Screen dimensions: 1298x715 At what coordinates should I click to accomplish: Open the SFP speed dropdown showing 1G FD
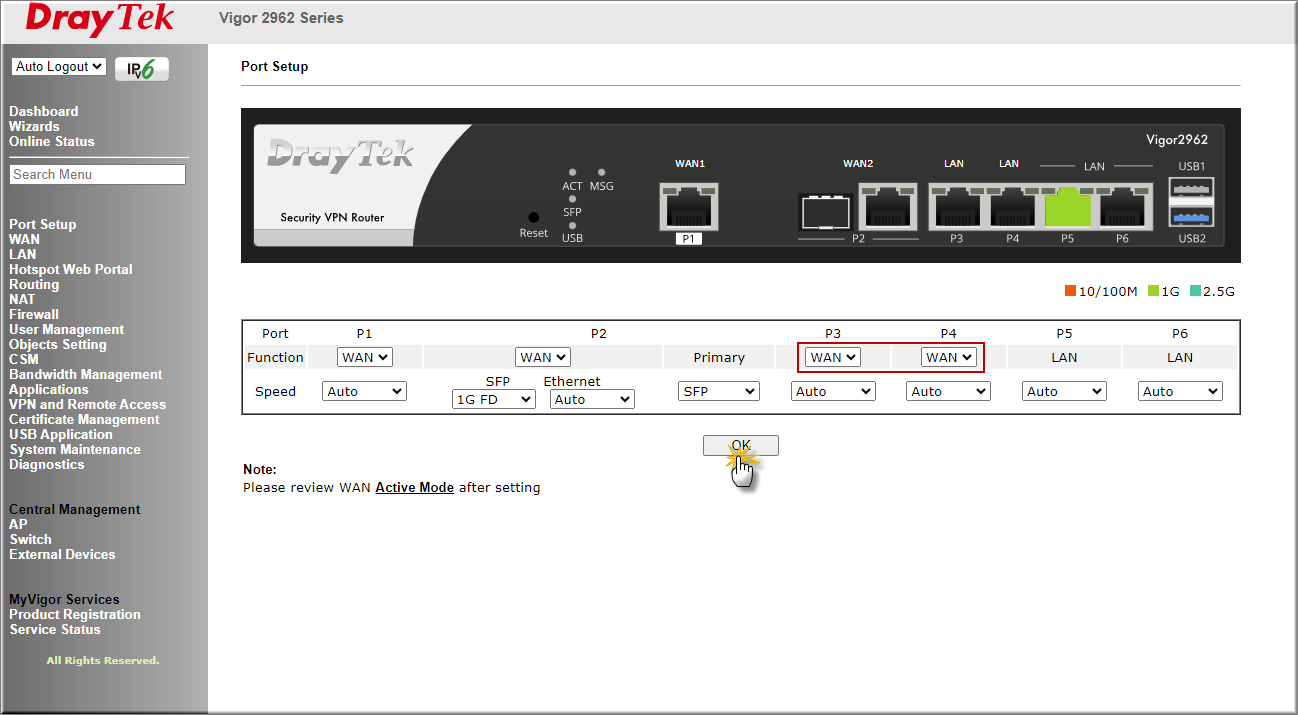click(493, 398)
